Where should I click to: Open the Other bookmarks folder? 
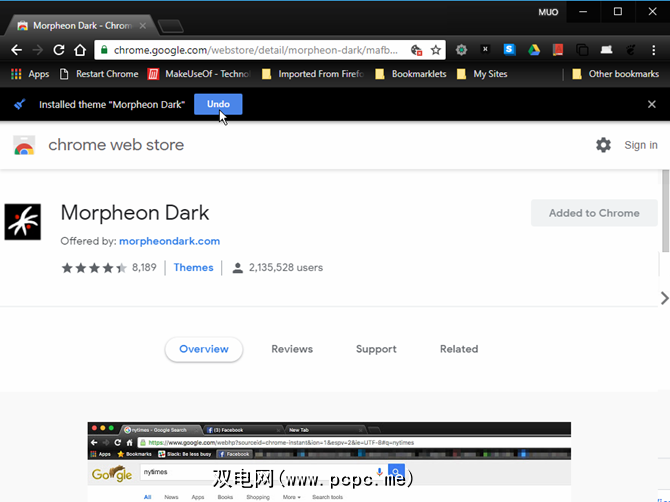coord(615,74)
